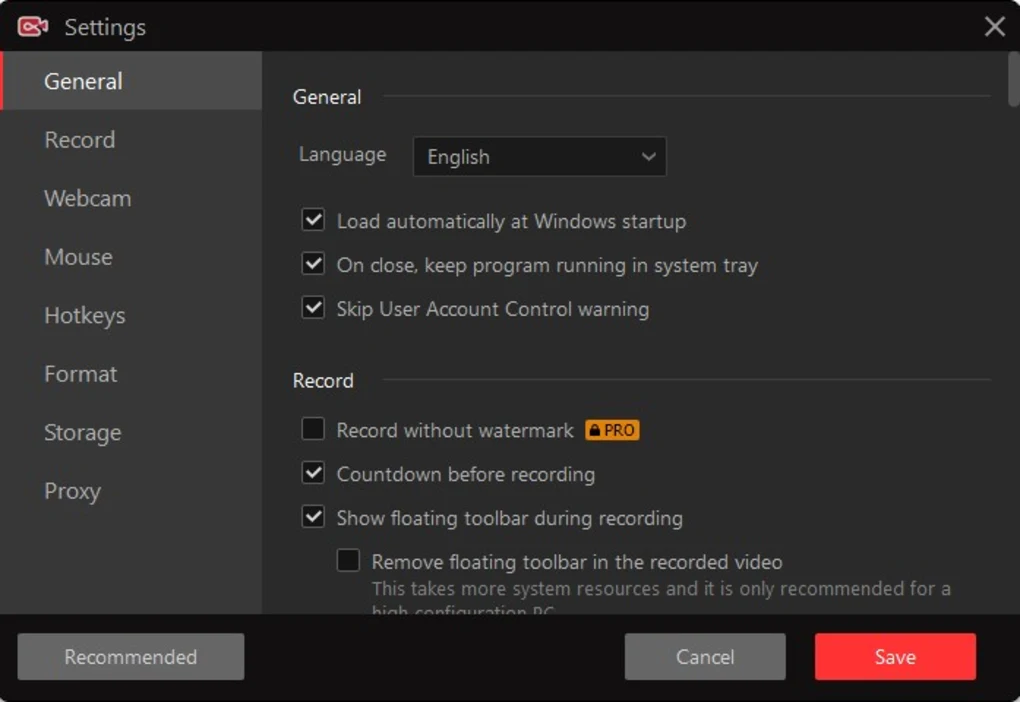Image resolution: width=1020 pixels, height=702 pixels.
Task: Disable load automatically at Windows startup
Action: [x=313, y=219]
